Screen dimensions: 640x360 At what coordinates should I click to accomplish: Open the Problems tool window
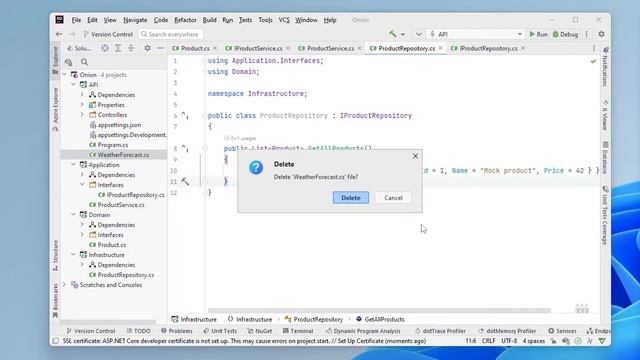177,331
